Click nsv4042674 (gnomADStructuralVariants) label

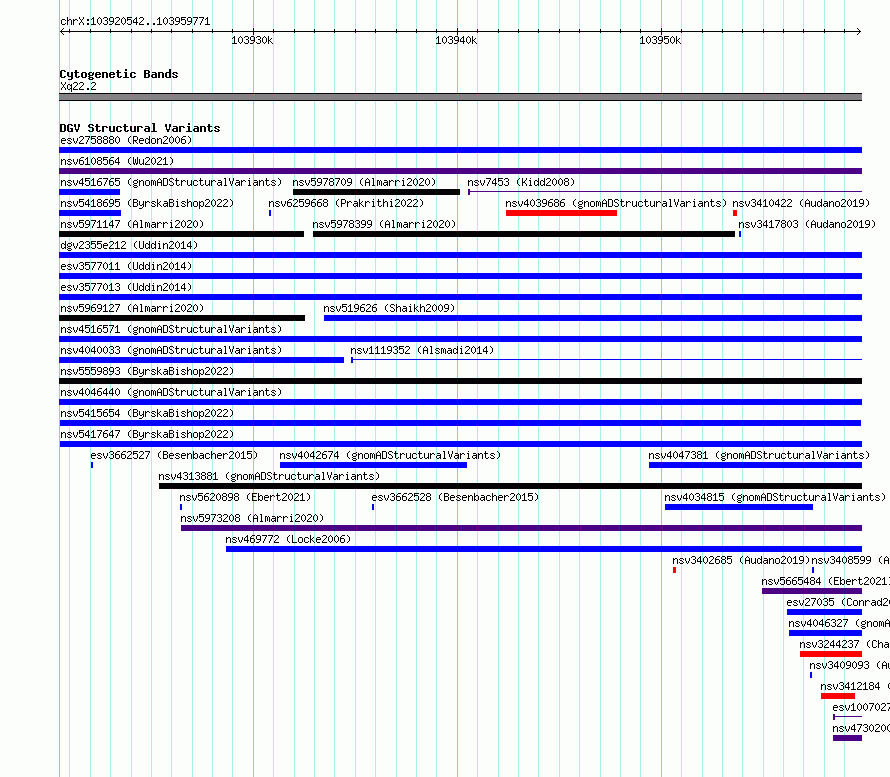pos(390,455)
